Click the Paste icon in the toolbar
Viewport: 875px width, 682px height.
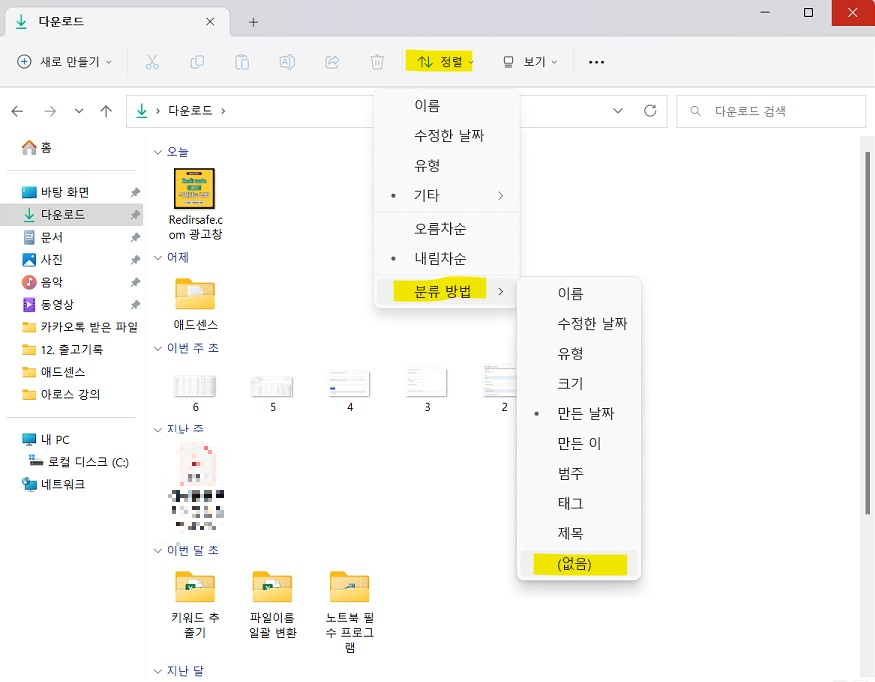pos(241,61)
